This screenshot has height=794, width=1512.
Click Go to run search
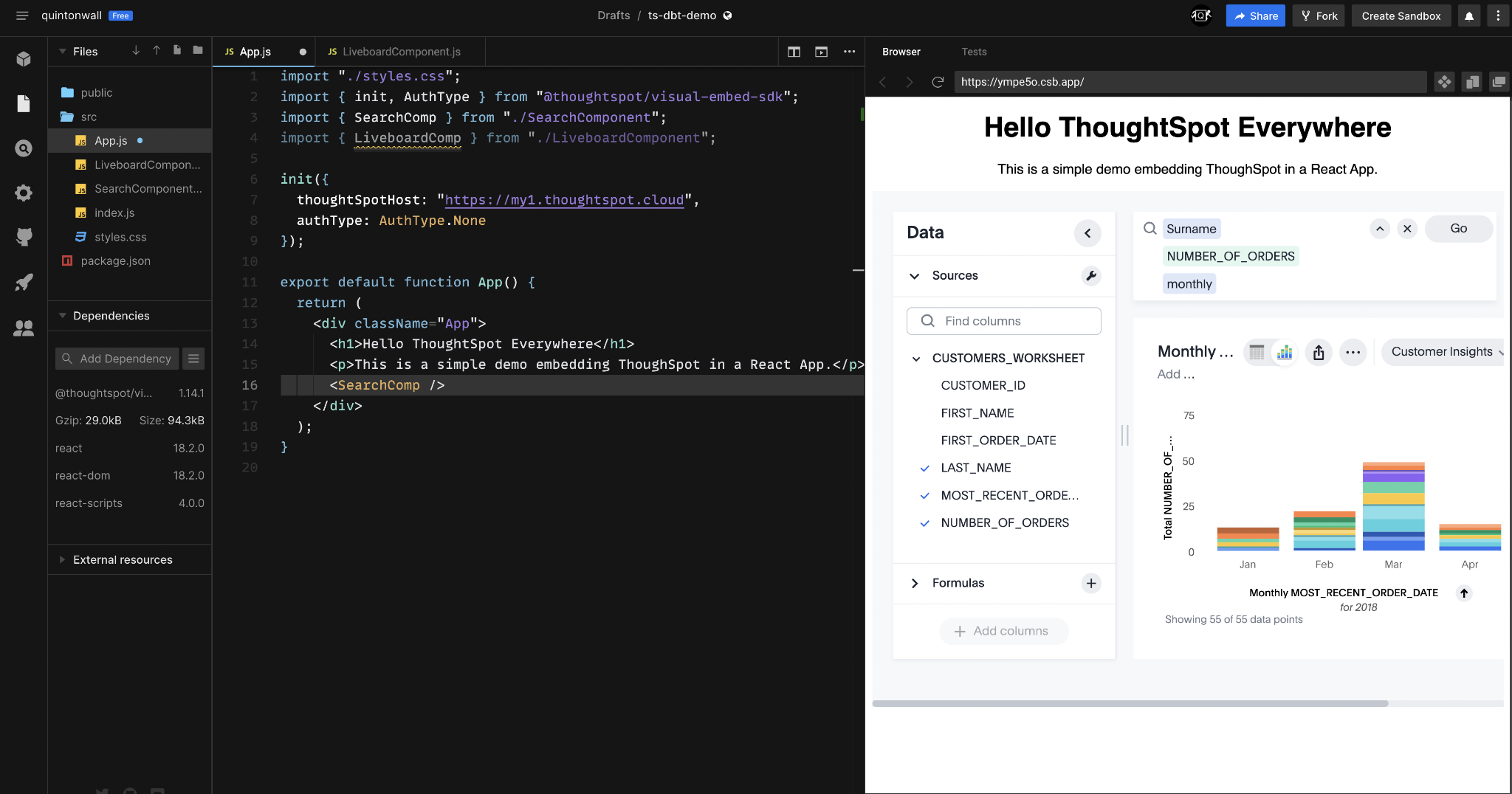tap(1459, 229)
